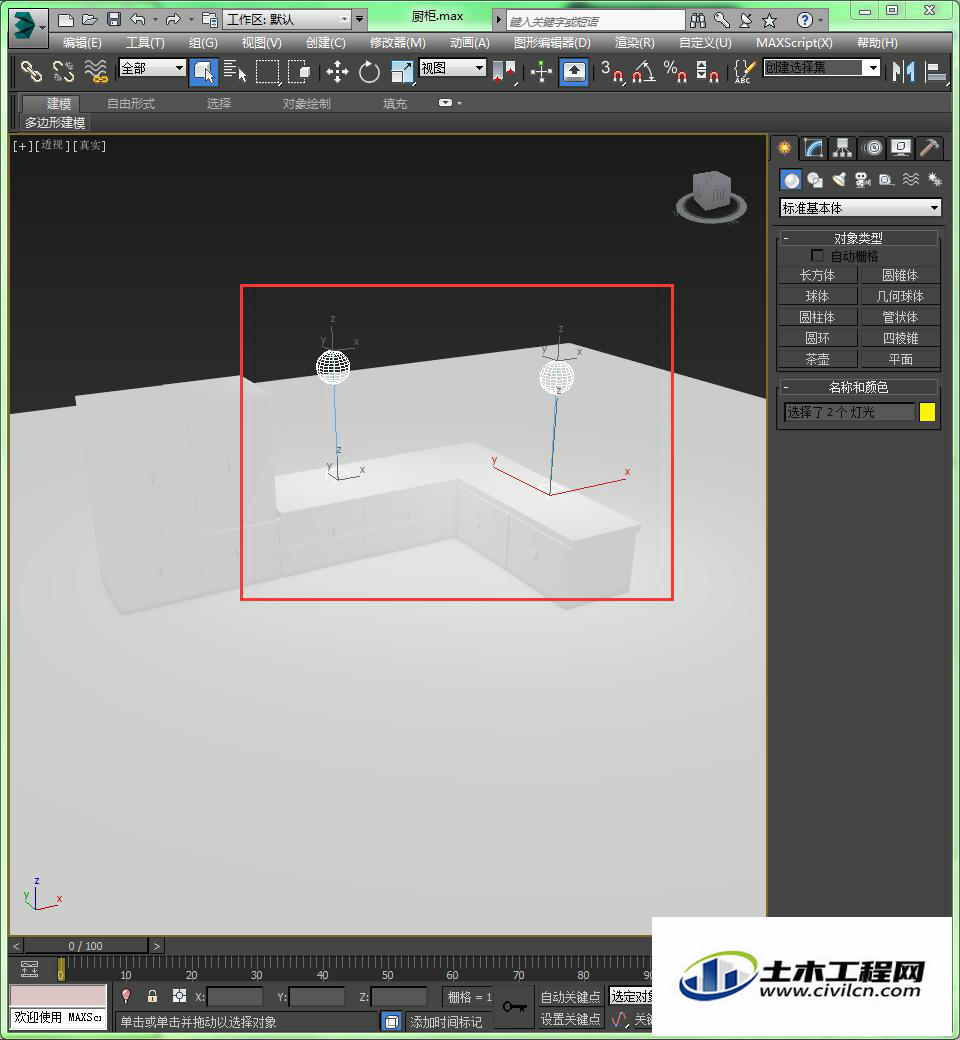Screen dimensions: 960x1040
Task: Toggle the Percent Snap icon
Action: click(675, 72)
